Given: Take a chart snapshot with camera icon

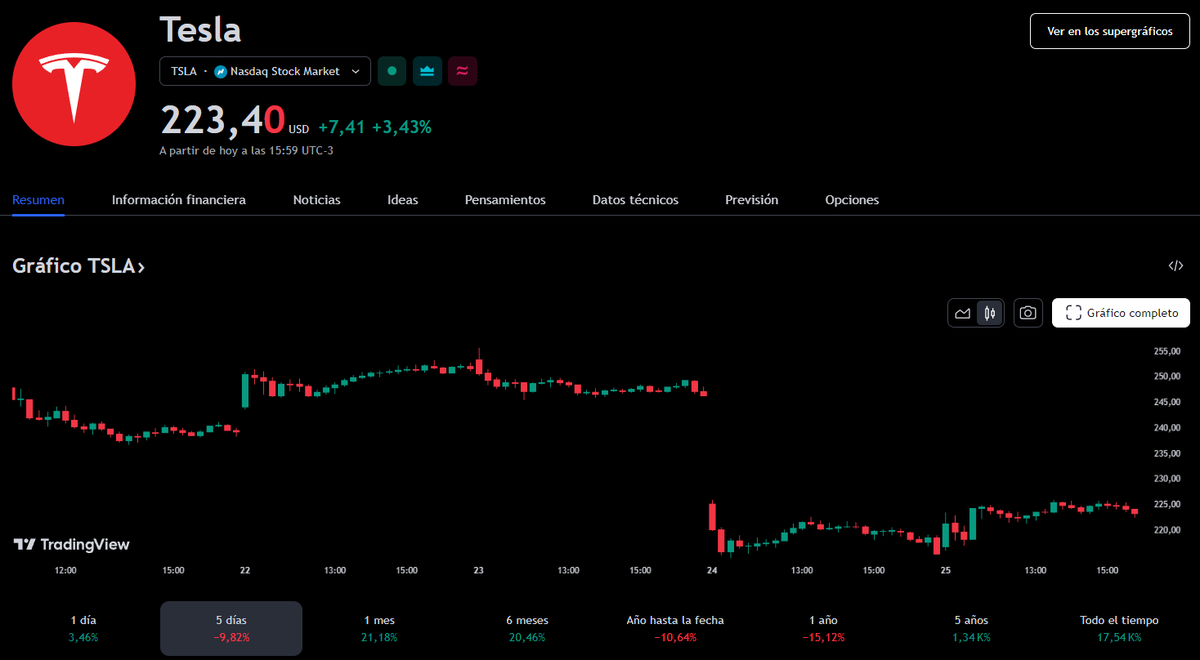Looking at the screenshot, I should 1027,313.
